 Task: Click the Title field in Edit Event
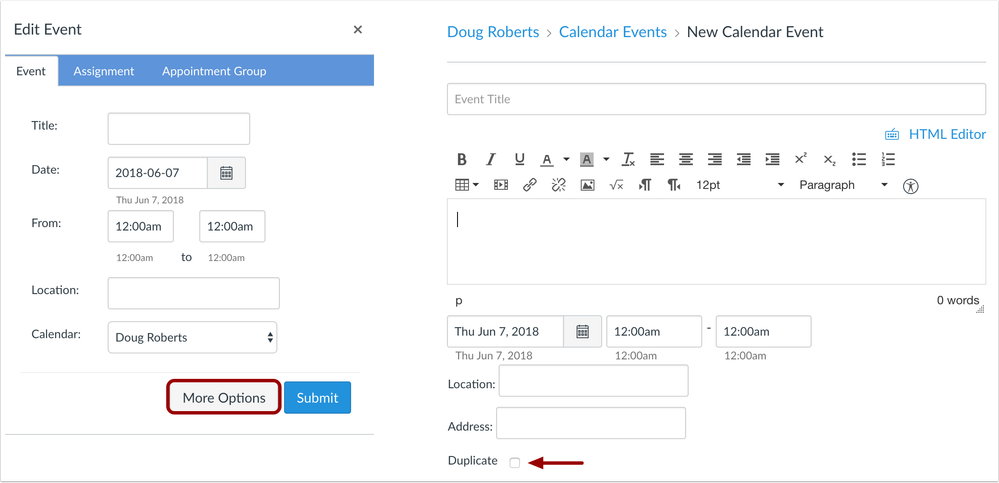pyautogui.click(x=179, y=129)
